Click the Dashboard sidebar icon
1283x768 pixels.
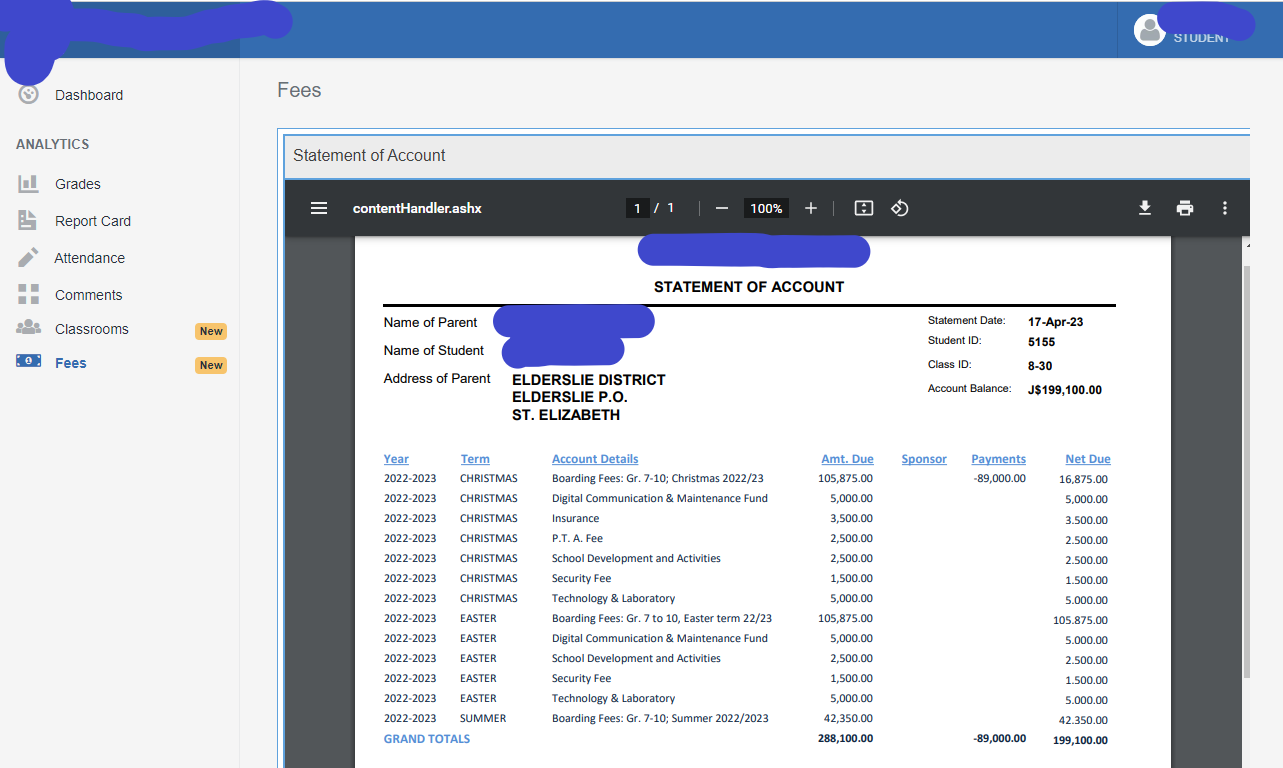click(29, 94)
